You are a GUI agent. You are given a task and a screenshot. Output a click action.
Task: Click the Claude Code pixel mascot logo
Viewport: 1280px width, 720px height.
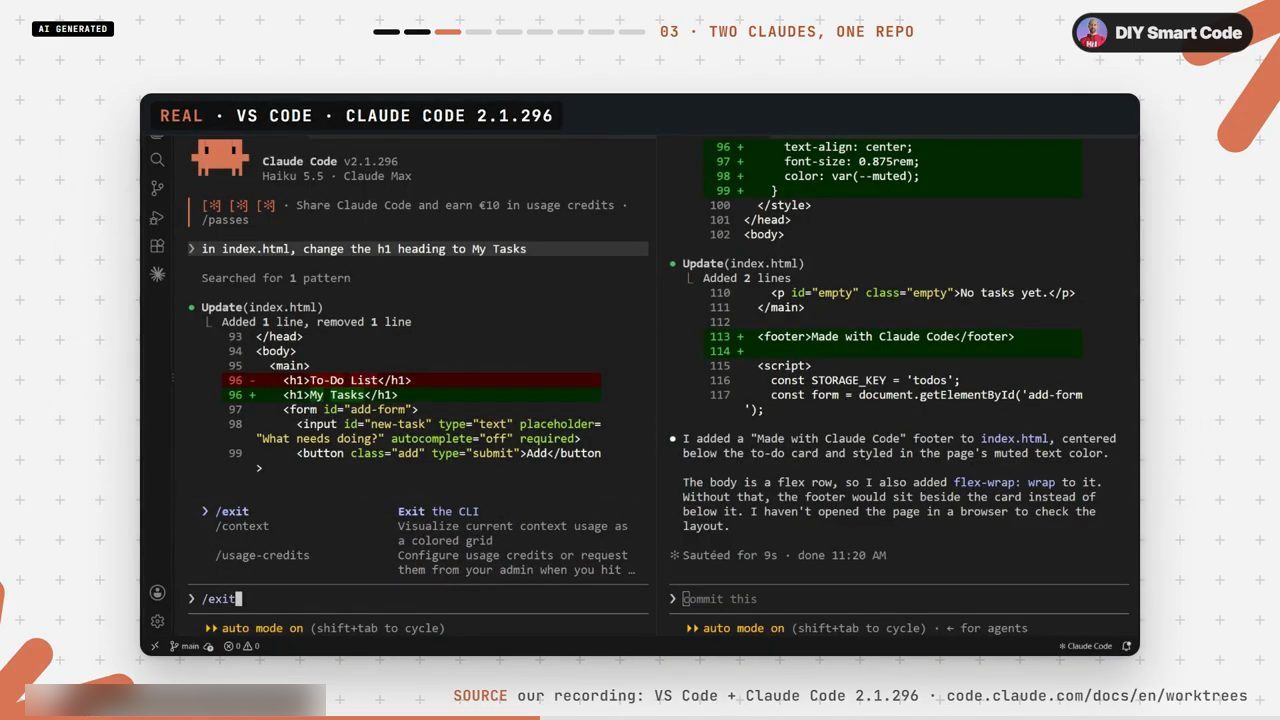pyautogui.click(x=220, y=157)
